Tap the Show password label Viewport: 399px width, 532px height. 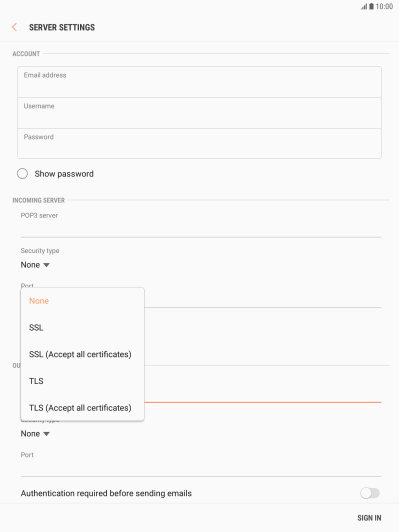64,174
